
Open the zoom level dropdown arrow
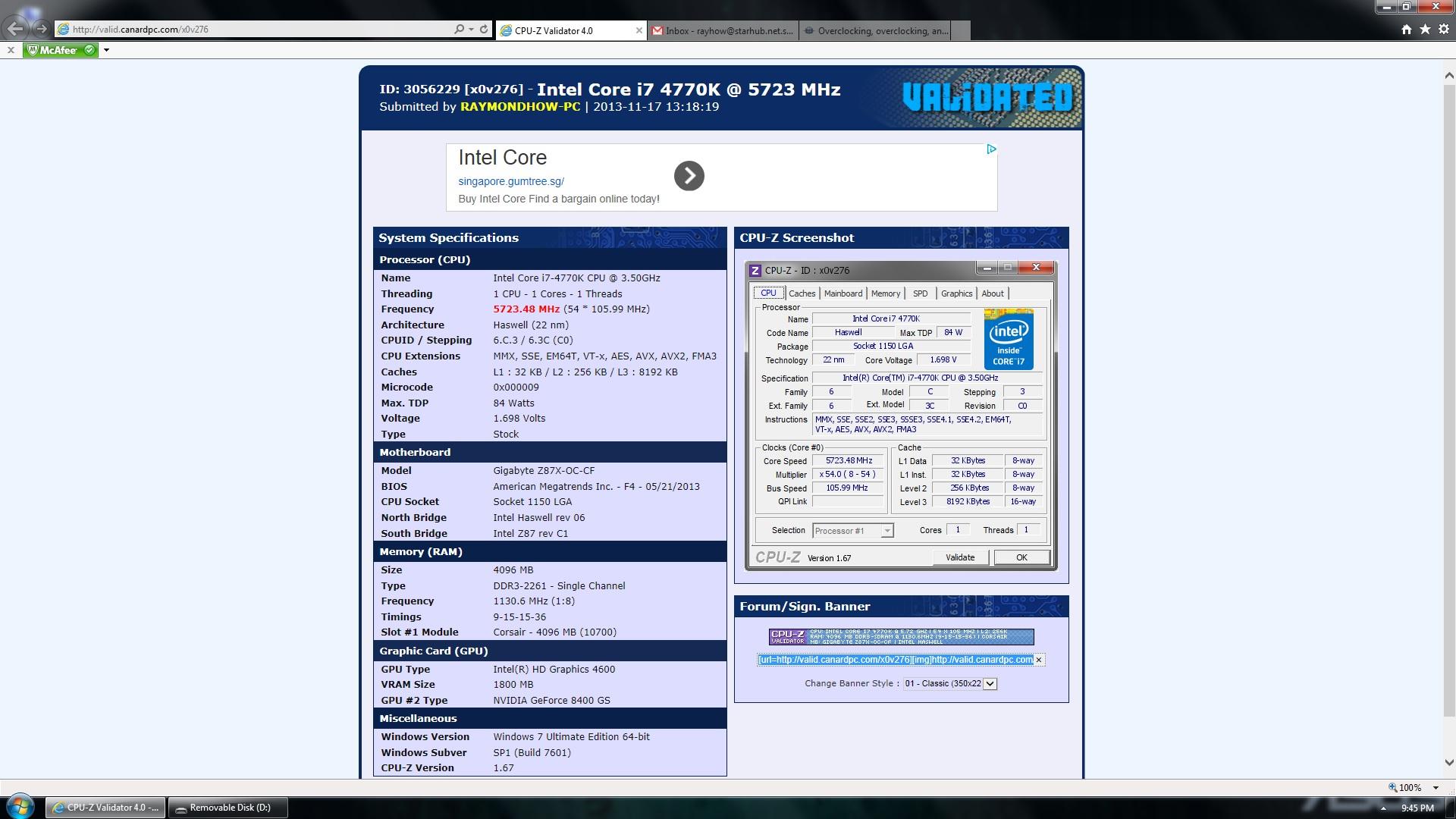coord(1435,788)
